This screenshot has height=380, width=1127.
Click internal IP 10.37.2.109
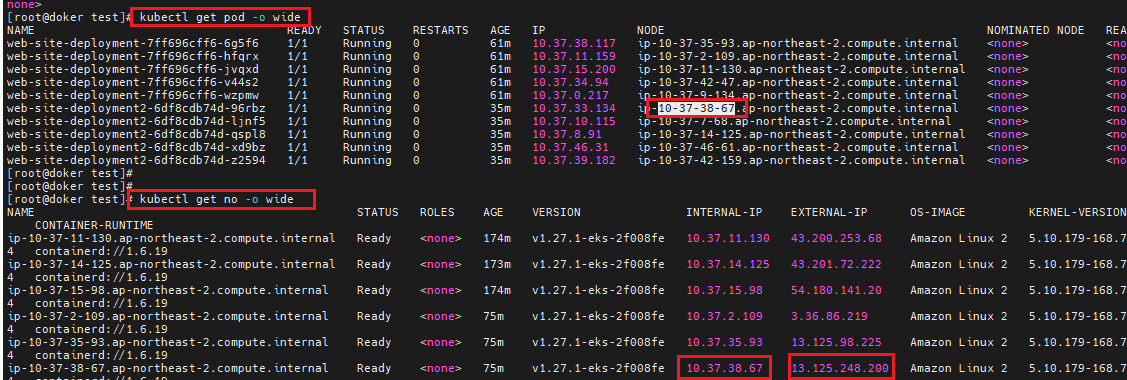tap(724, 316)
